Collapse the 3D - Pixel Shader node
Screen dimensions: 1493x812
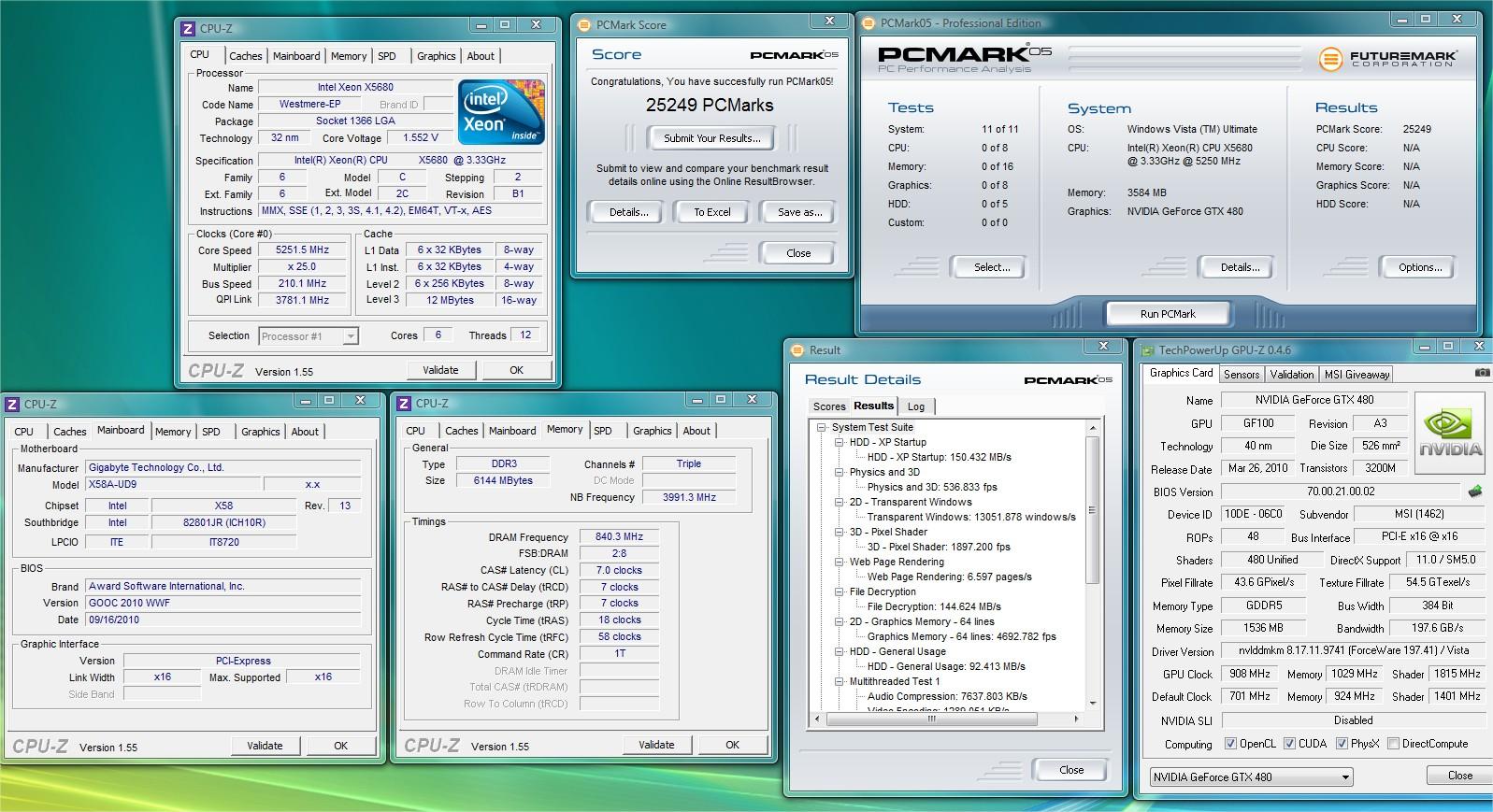point(840,532)
